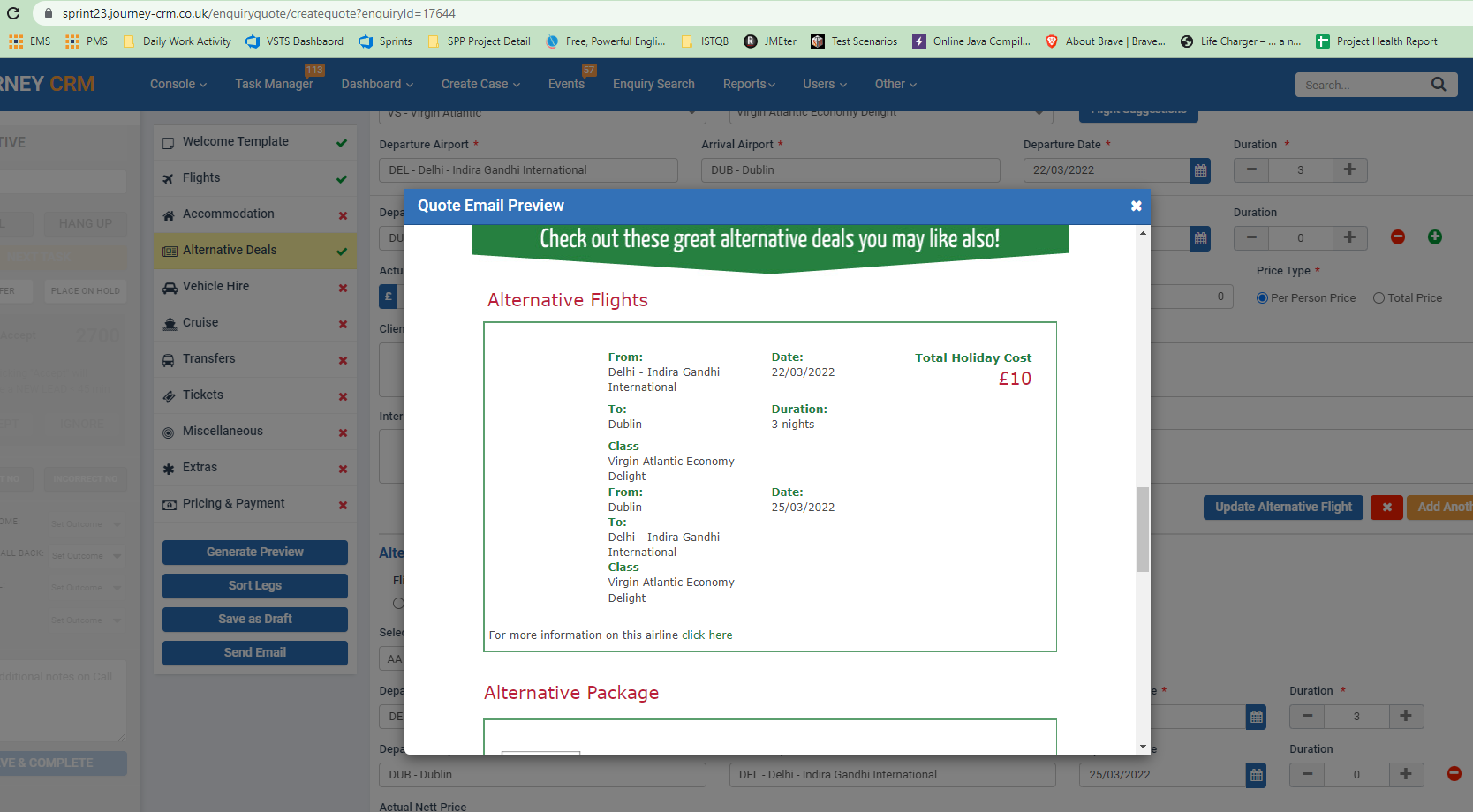Select the Flights section in the sidebar
The height and width of the screenshot is (812, 1473).
point(255,178)
